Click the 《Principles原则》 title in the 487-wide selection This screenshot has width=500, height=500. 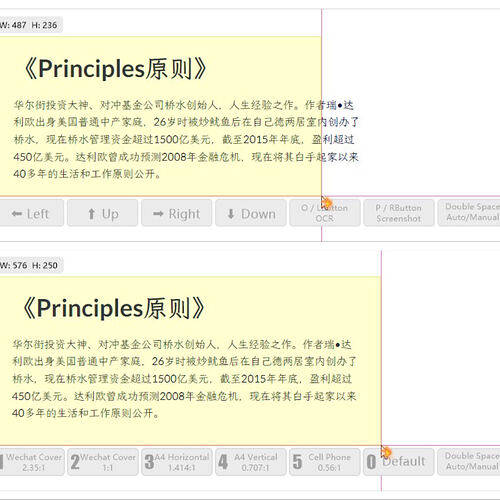tap(116, 69)
